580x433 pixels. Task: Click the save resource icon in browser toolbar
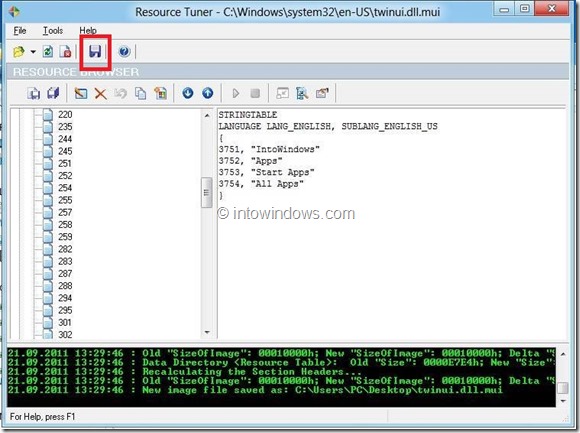click(34, 93)
